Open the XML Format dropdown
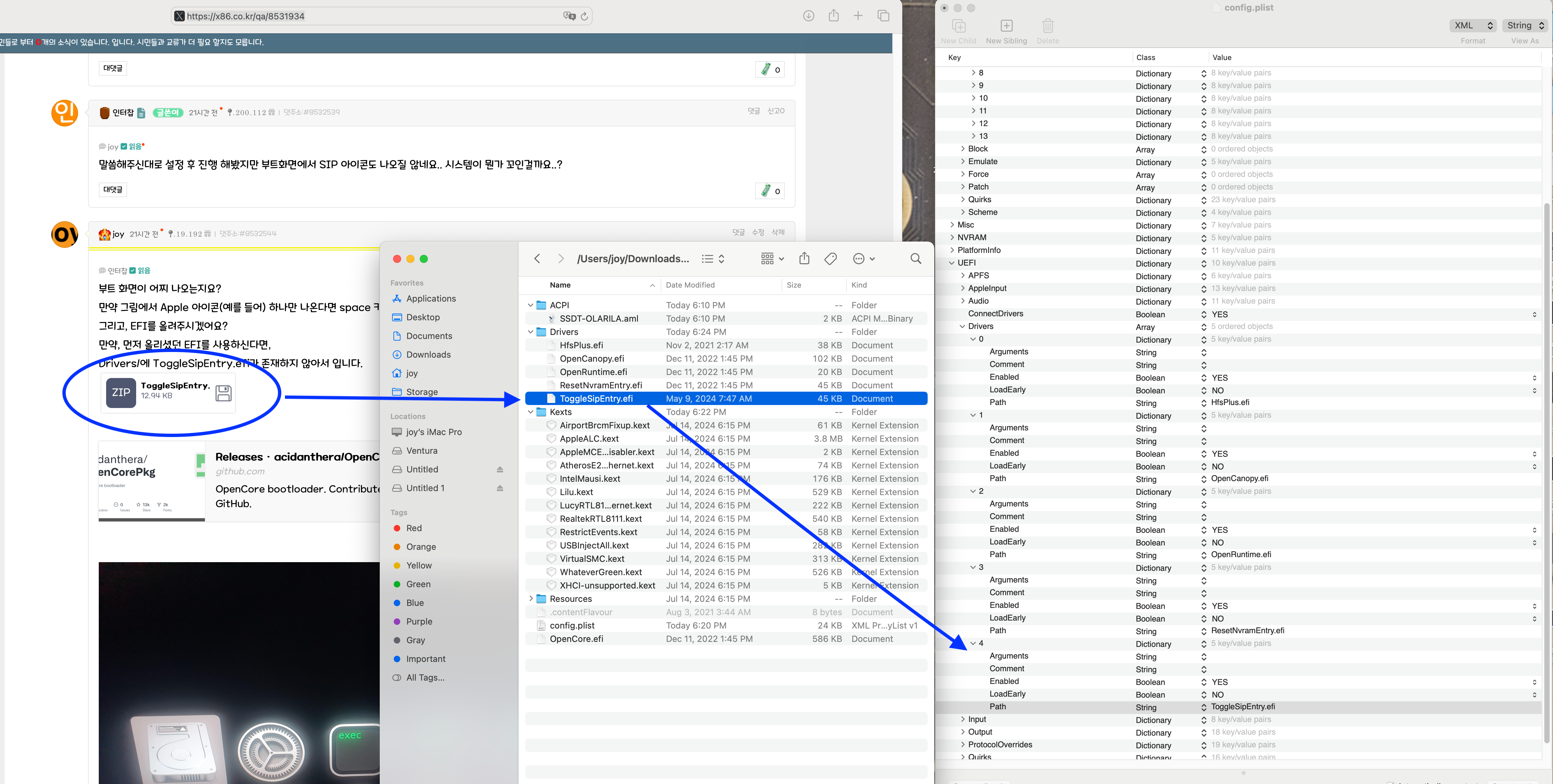1553x784 pixels. (1473, 25)
